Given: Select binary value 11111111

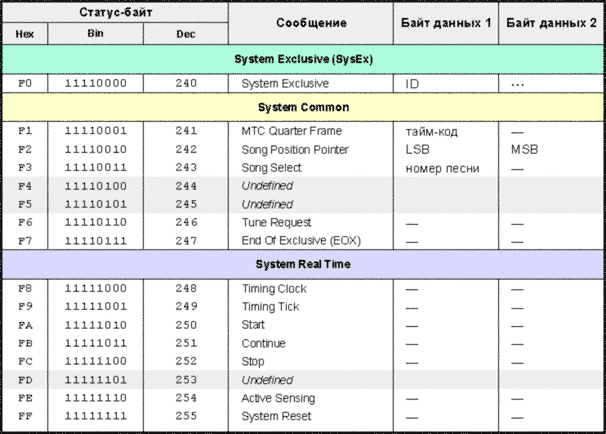Looking at the screenshot, I should tap(95, 417).
